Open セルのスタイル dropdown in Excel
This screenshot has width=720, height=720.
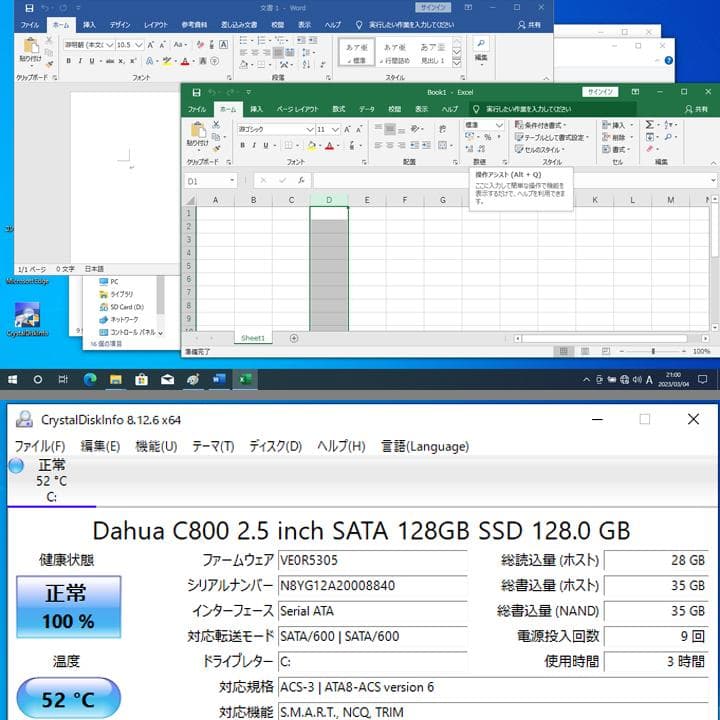coord(539,150)
